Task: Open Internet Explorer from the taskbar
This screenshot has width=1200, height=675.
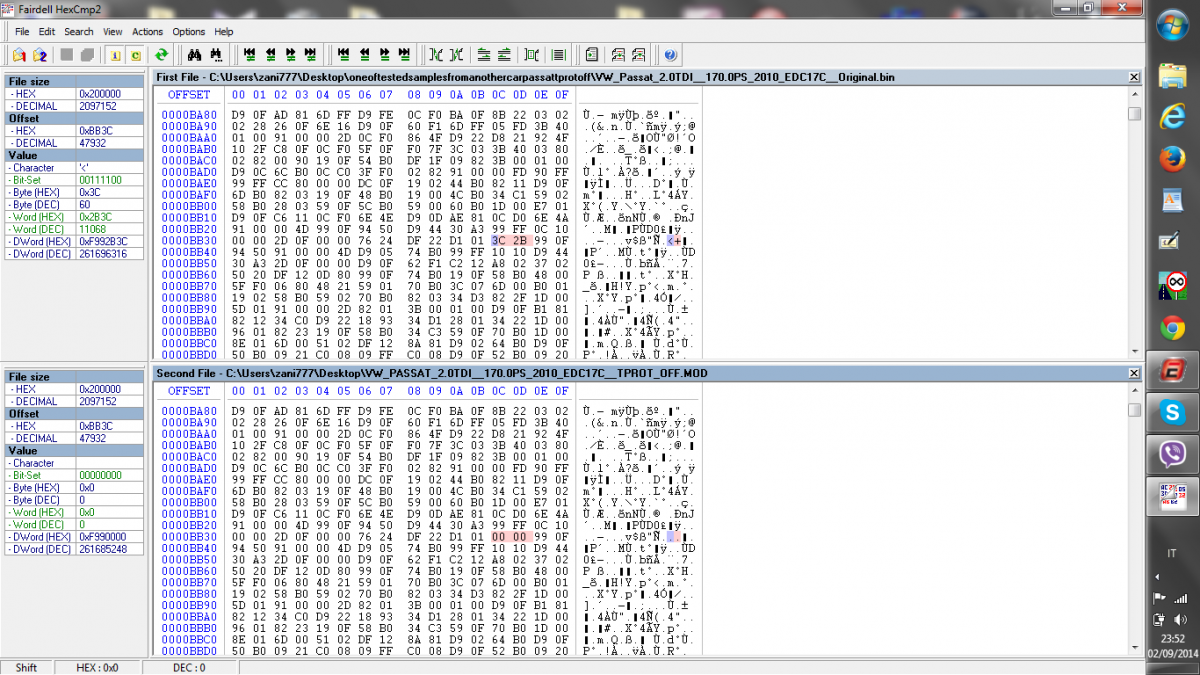Action: click(1172, 117)
